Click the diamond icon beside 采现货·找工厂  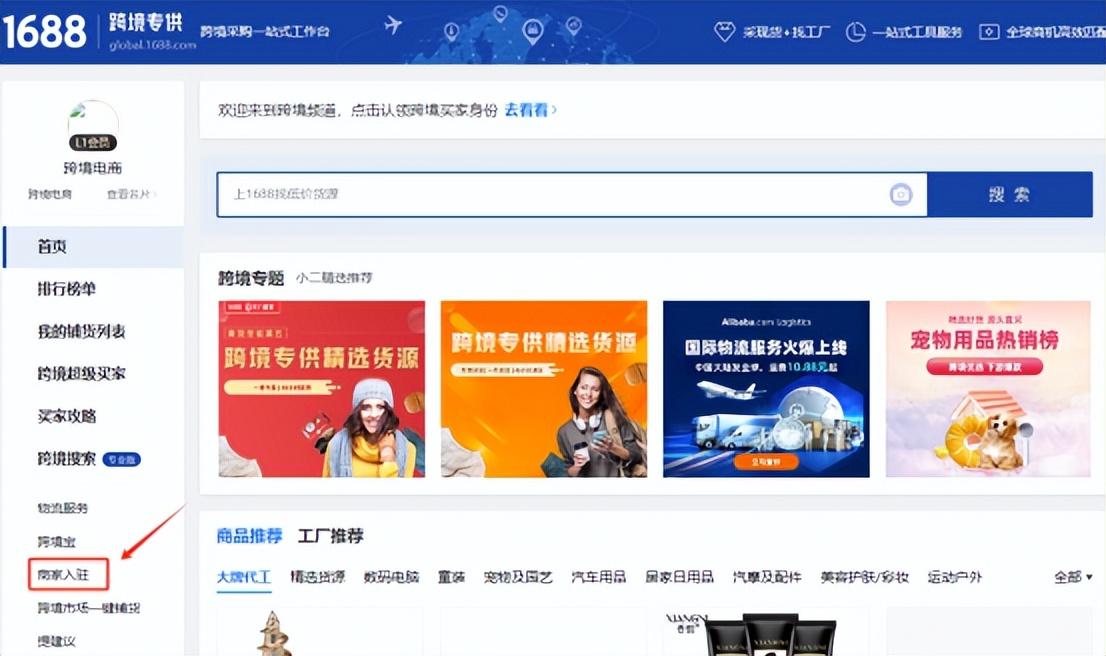coord(724,32)
